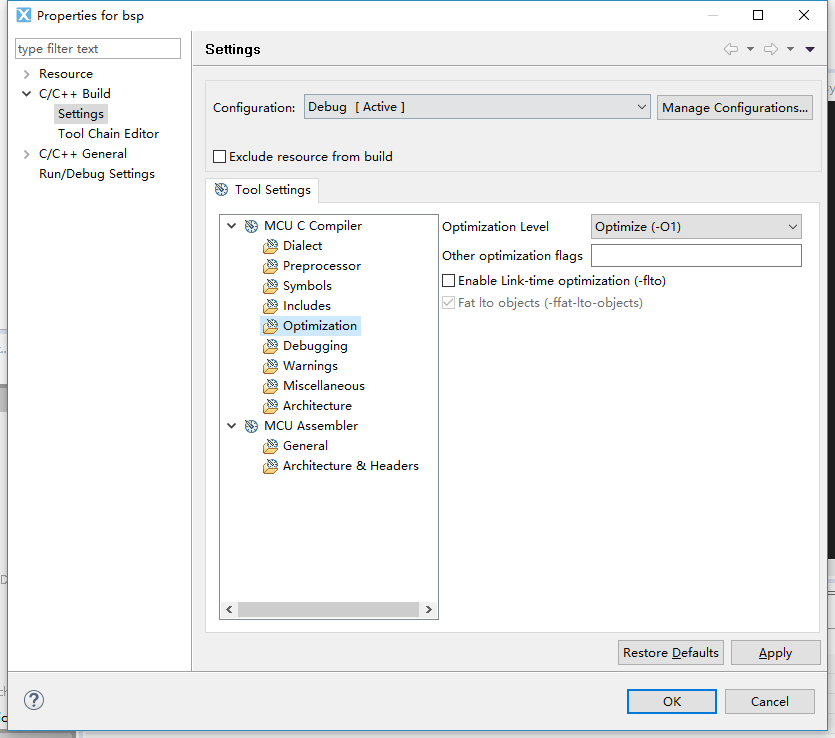Open the Optimization Level dropdown
The height and width of the screenshot is (738, 835).
[x=696, y=227]
